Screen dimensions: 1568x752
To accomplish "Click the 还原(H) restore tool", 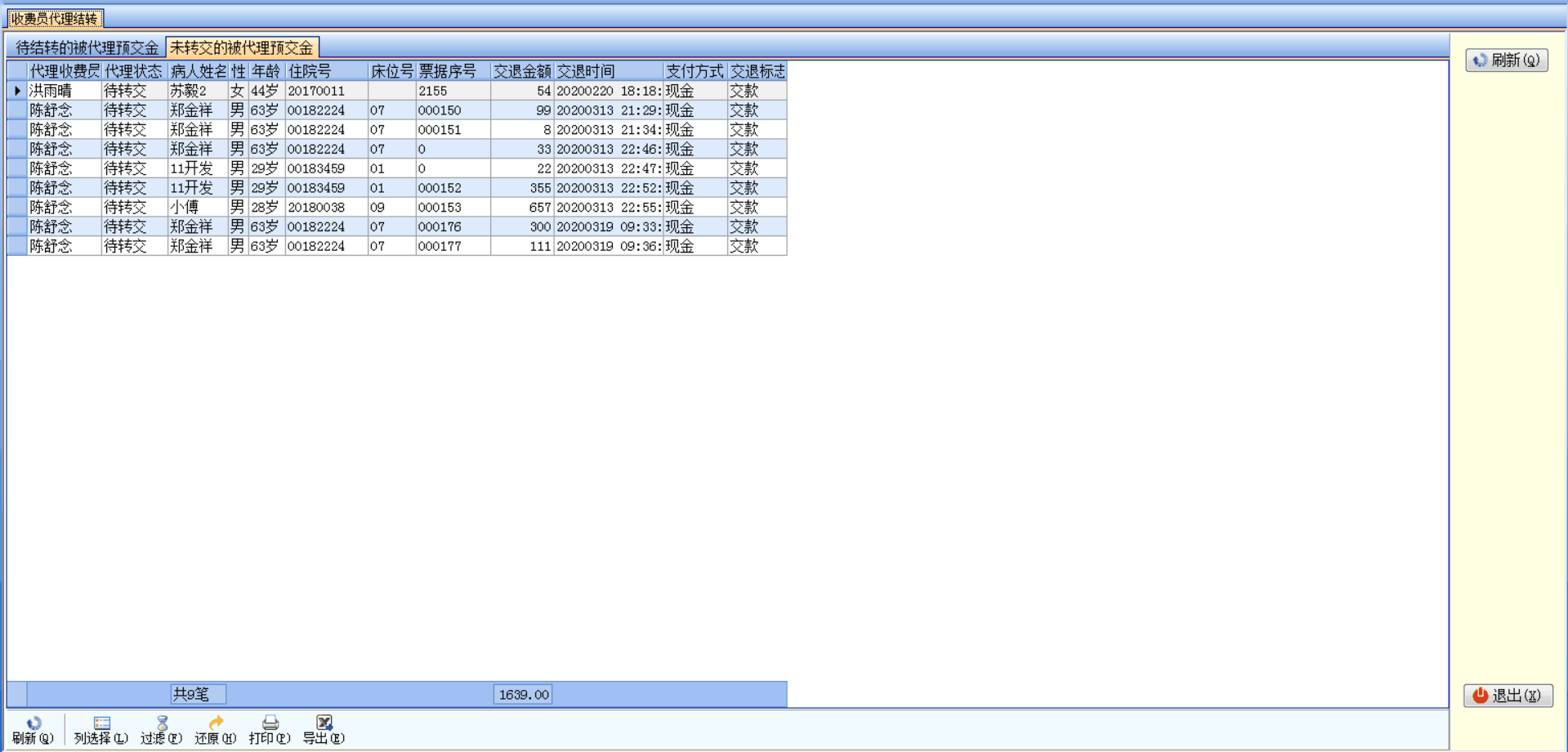I will tap(216, 730).
